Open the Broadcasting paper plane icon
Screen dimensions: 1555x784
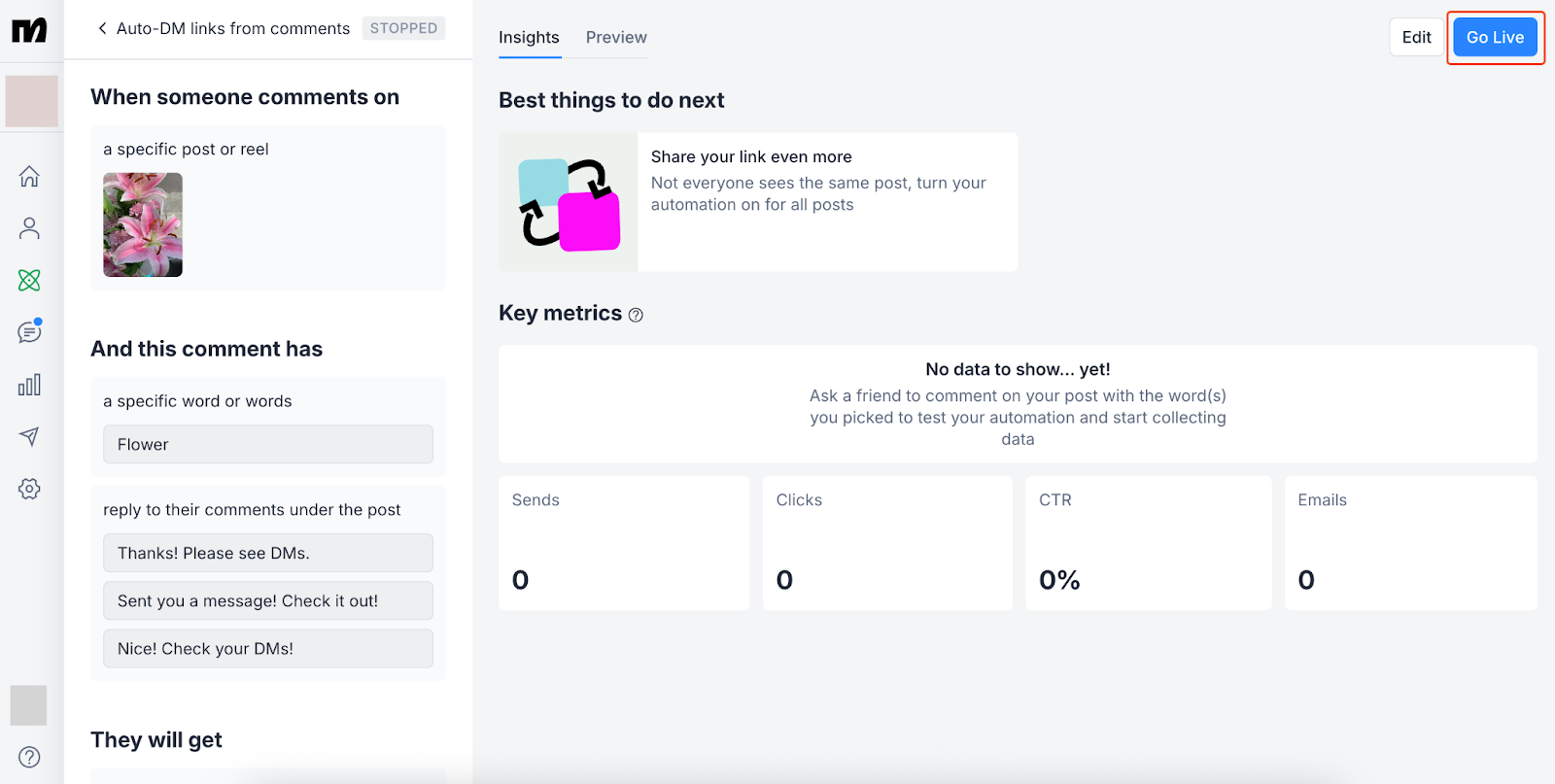pyautogui.click(x=29, y=436)
